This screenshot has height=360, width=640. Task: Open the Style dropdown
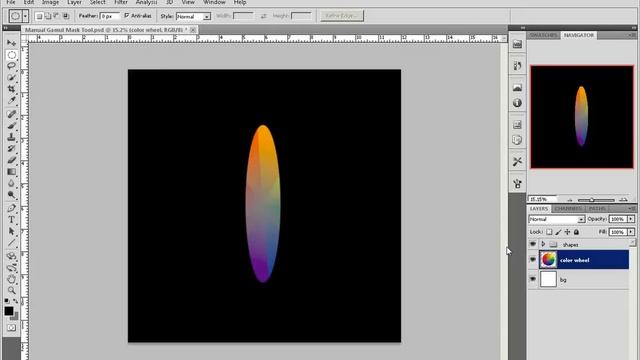[x=193, y=16]
